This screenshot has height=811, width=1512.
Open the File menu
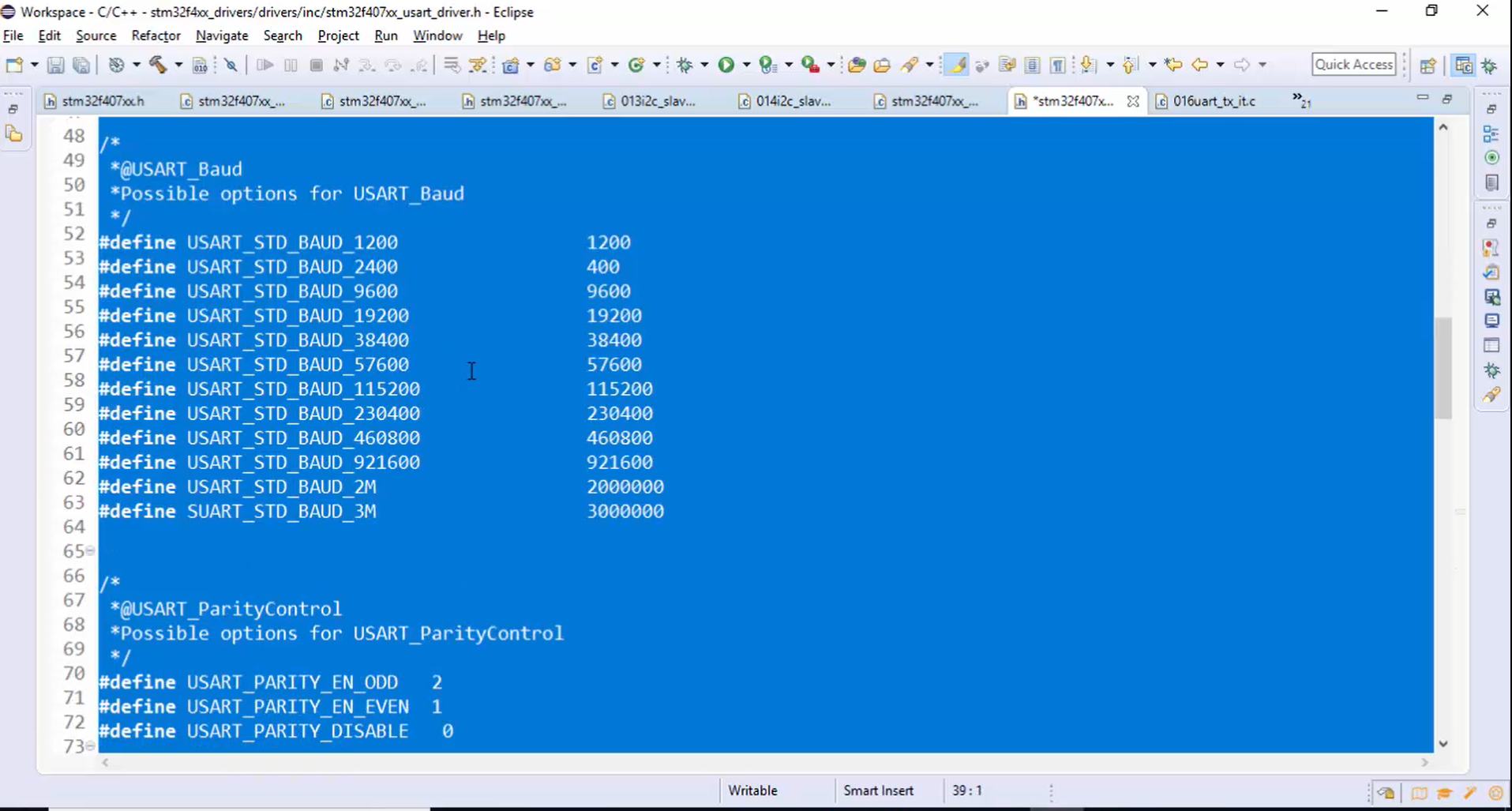[x=13, y=36]
